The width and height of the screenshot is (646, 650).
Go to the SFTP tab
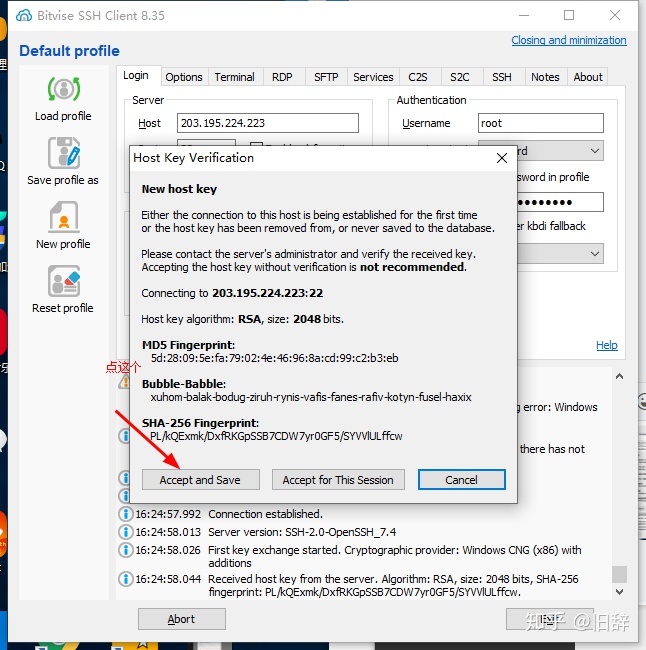pyautogui.click(x=326, y=77)
